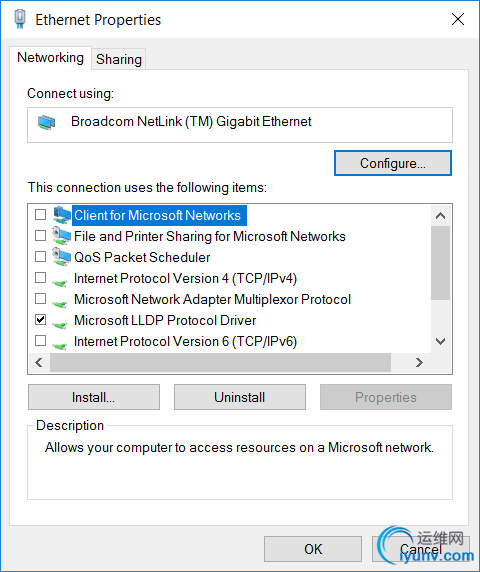
Task: Click the horizontal scrollbar track
Action: coord(220,363)
